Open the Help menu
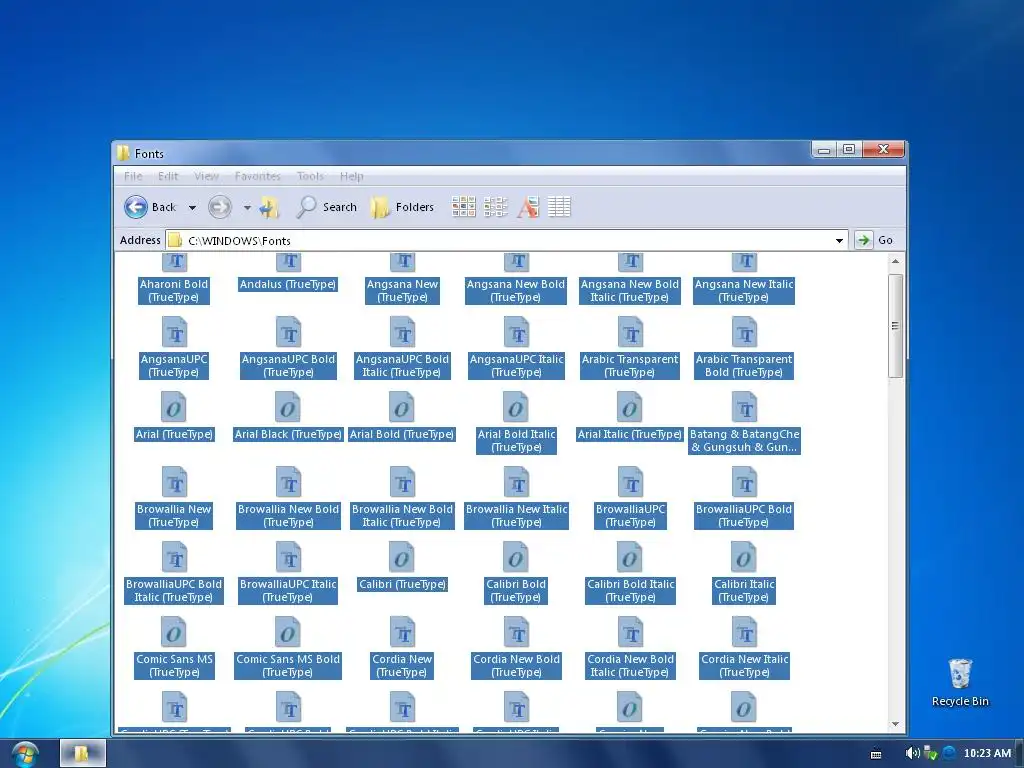The width and height of the screenshot is (1024, 768). (x=351, y=176)
